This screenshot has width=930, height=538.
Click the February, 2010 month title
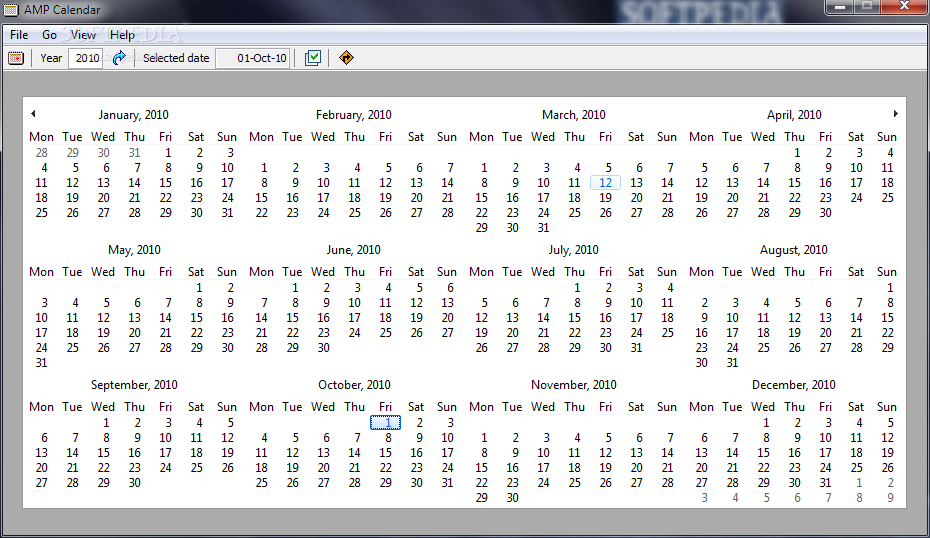coord(353,114)
